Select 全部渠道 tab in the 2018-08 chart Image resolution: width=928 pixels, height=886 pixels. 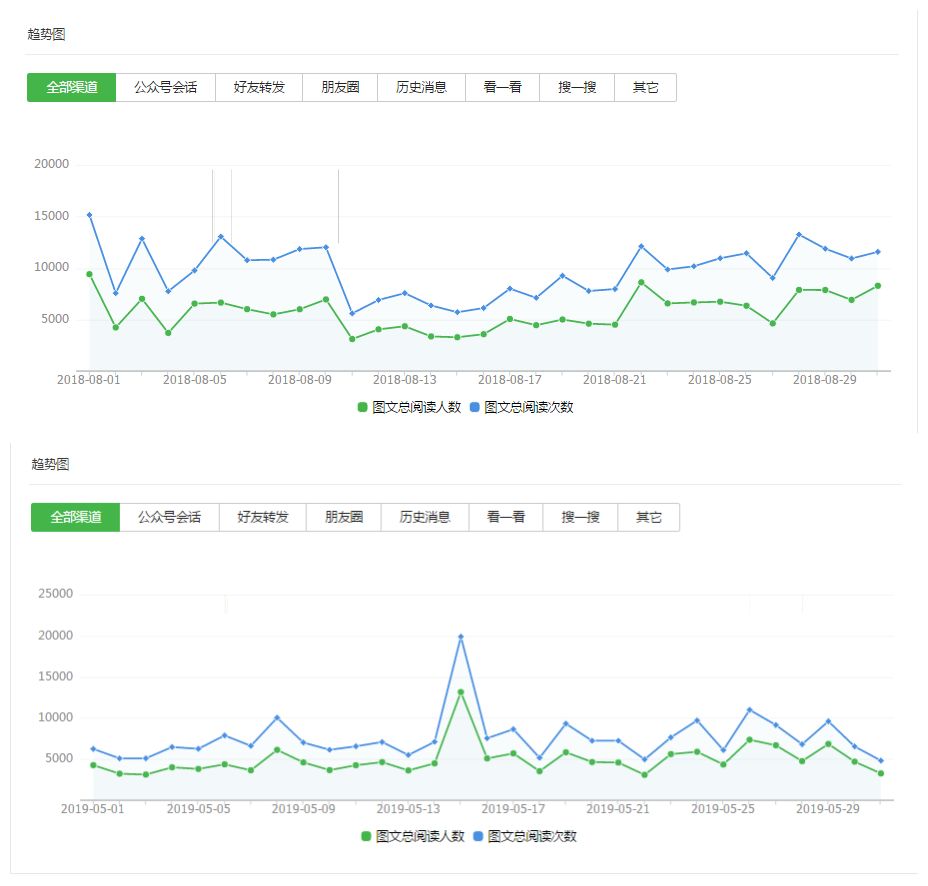click(72, 88)
